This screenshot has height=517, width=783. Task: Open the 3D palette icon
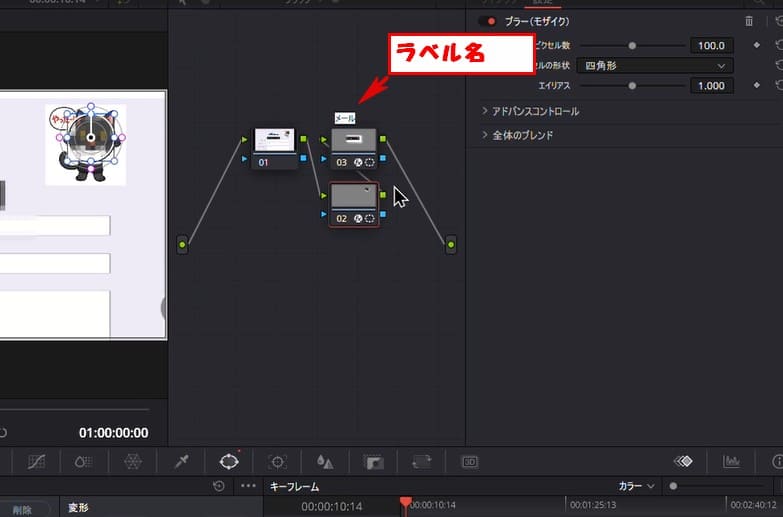coord(469,461)
